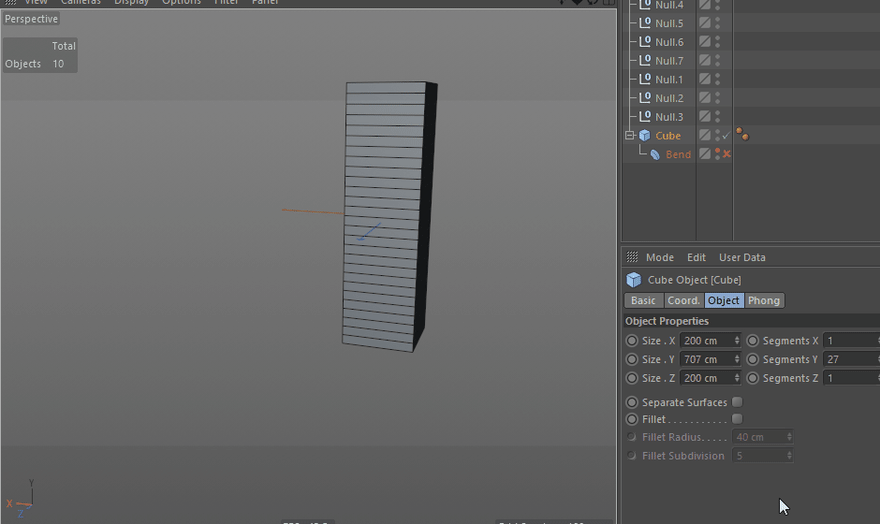
Task: Click the Segments Y field showing 27
Action: (851, 359)
